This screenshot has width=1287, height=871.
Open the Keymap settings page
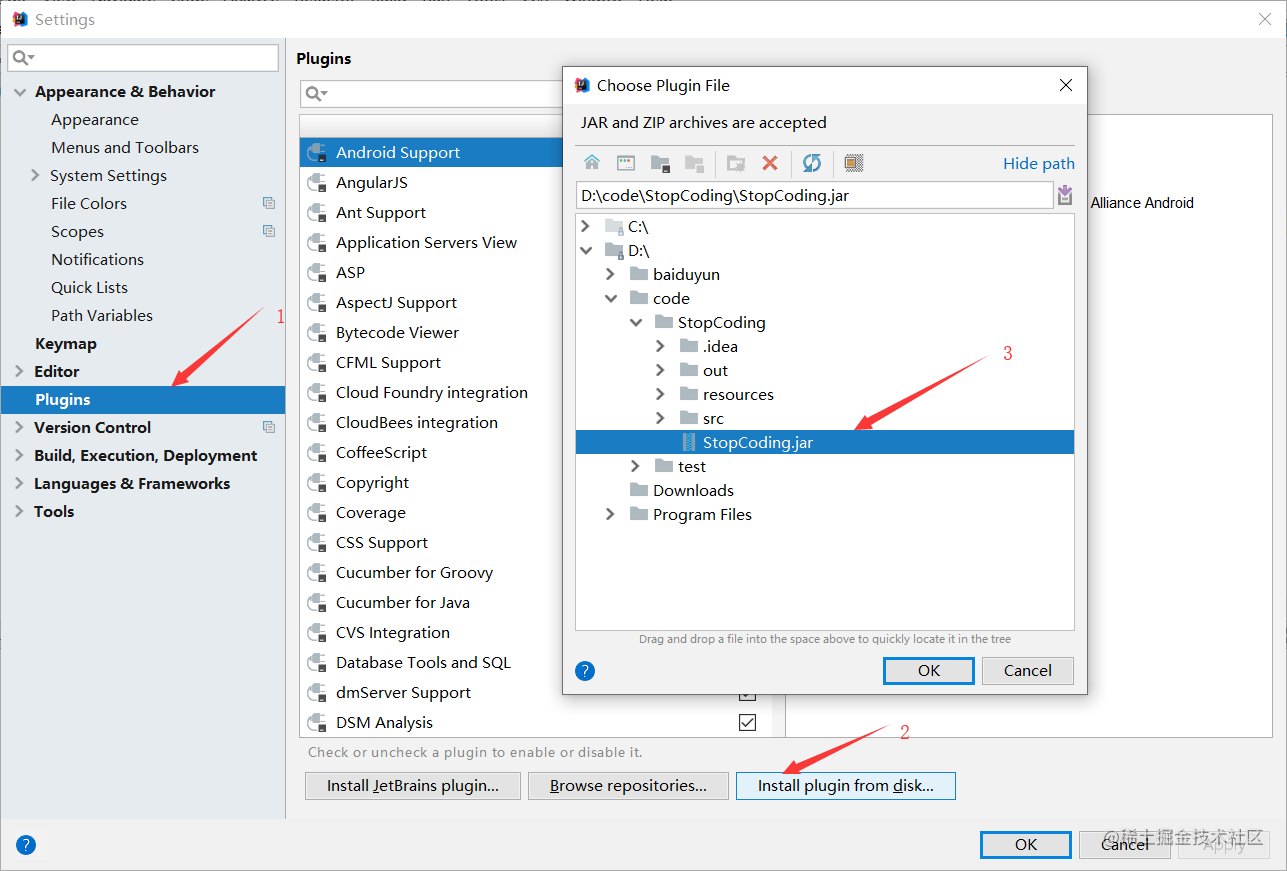66,343
